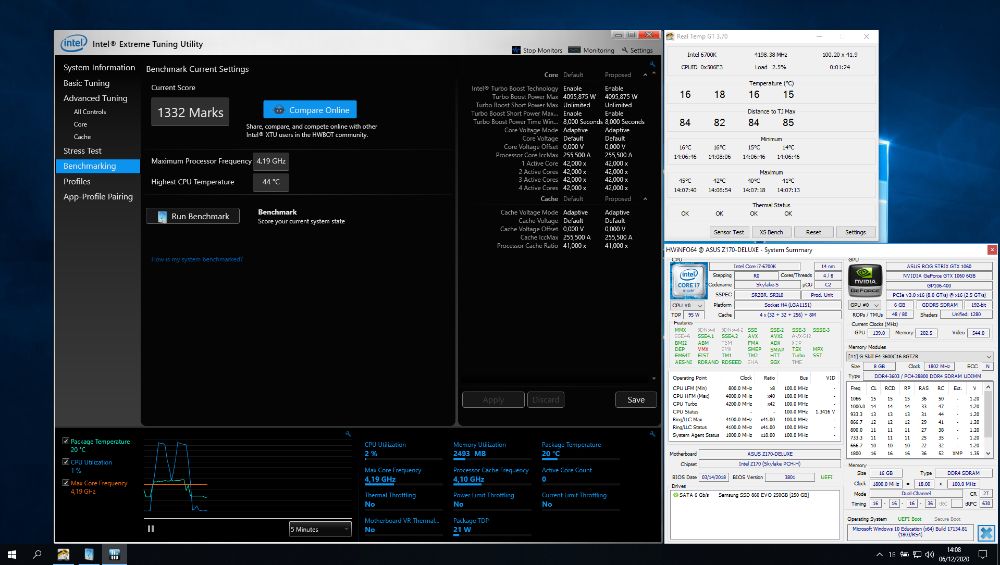Viewport: 1000px width, 565px height.
Task: Click the wrench icon above Core settings
Action: tap(652, 64)
